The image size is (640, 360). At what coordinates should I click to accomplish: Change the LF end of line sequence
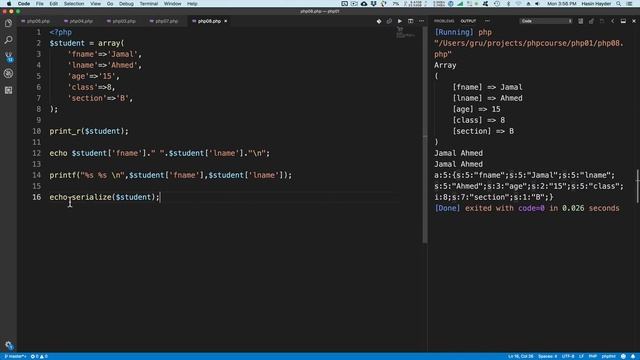coord(581,356)
